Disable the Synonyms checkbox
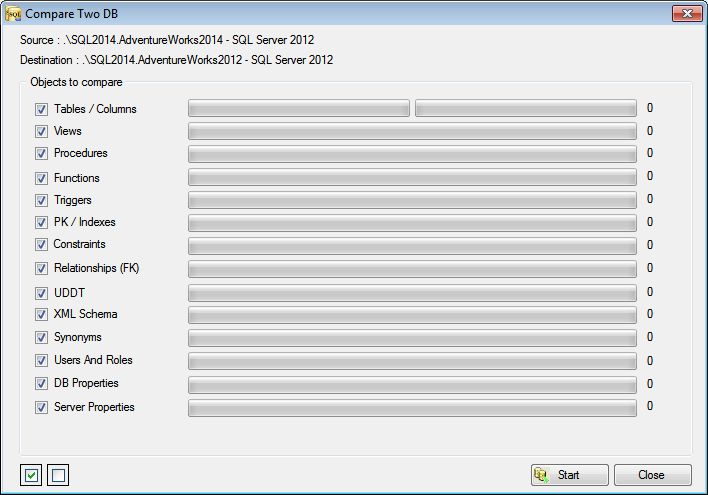The width and height of the screenshot is (708, 495). coord(41,337)
